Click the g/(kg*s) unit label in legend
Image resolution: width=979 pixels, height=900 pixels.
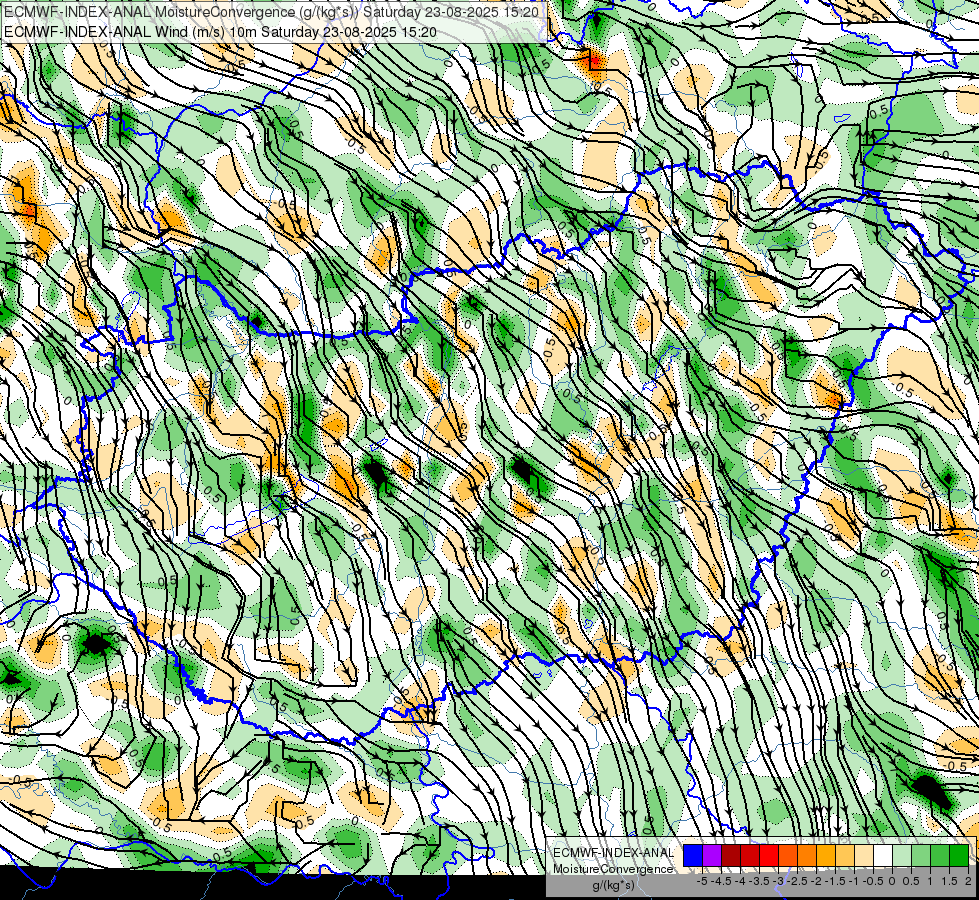point(613,886)
